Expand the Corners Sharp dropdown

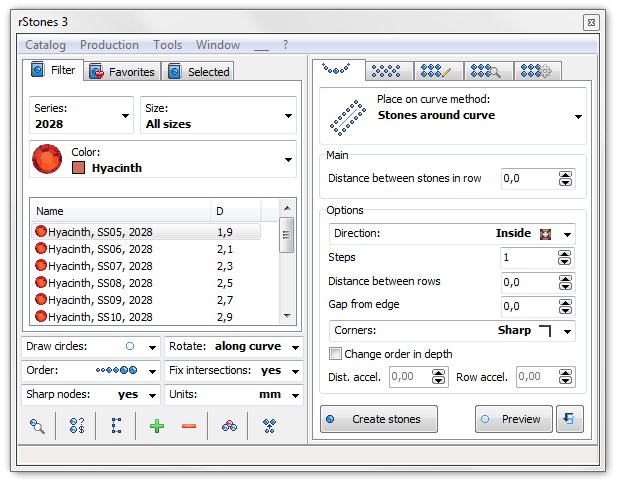567,332
